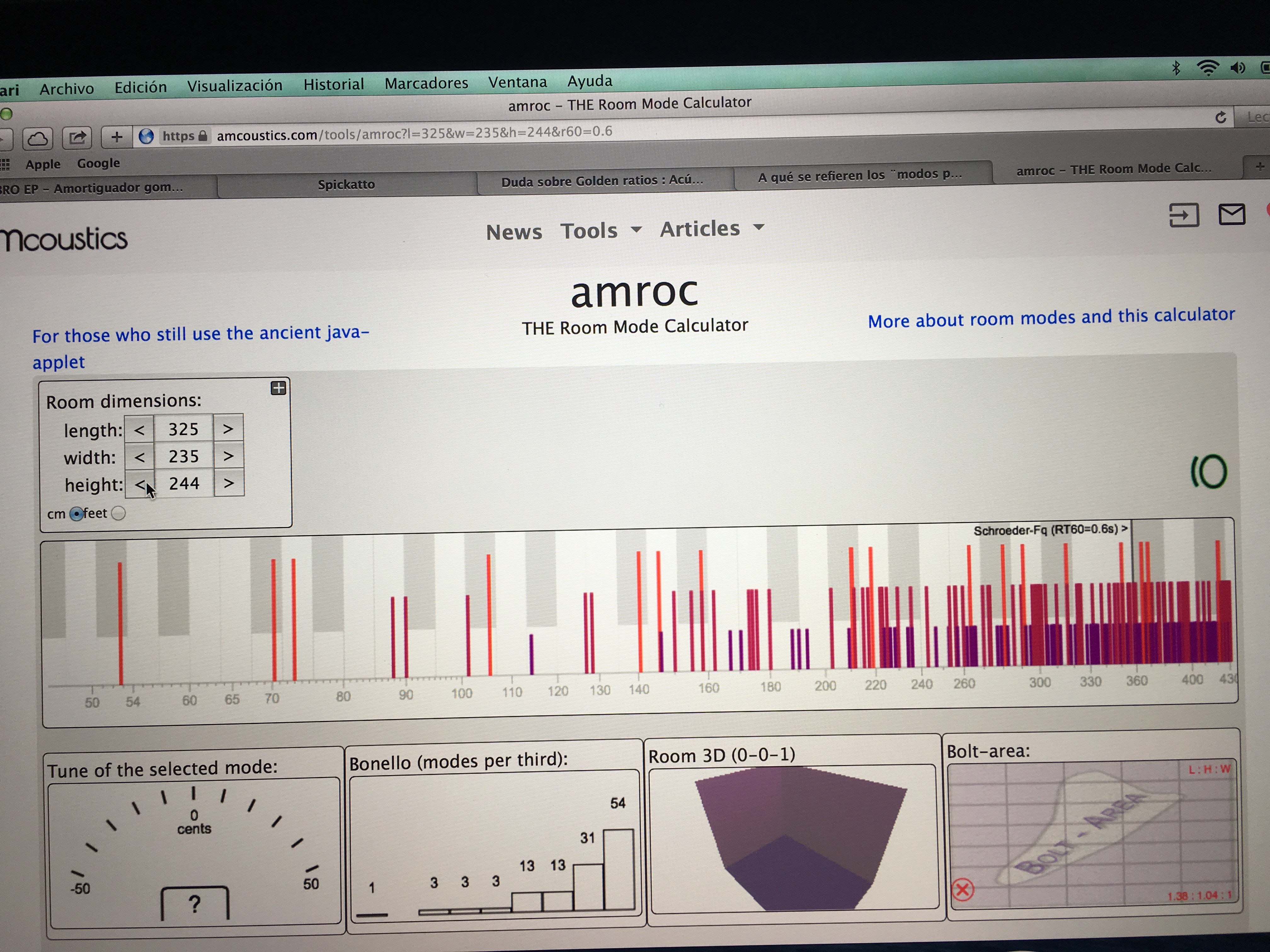The width and height of the screenshot is (1270, 952).
Task: Open the Wi-Fi menu bar icon
Action: point(1208,68)
